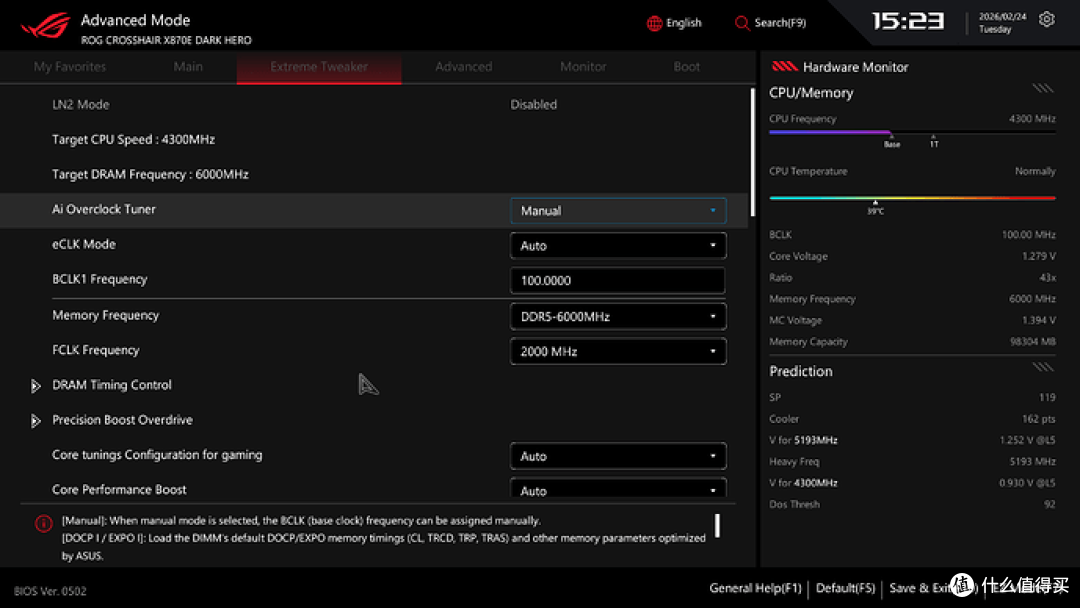Click CPU/Memory section heading

[811, 93]
